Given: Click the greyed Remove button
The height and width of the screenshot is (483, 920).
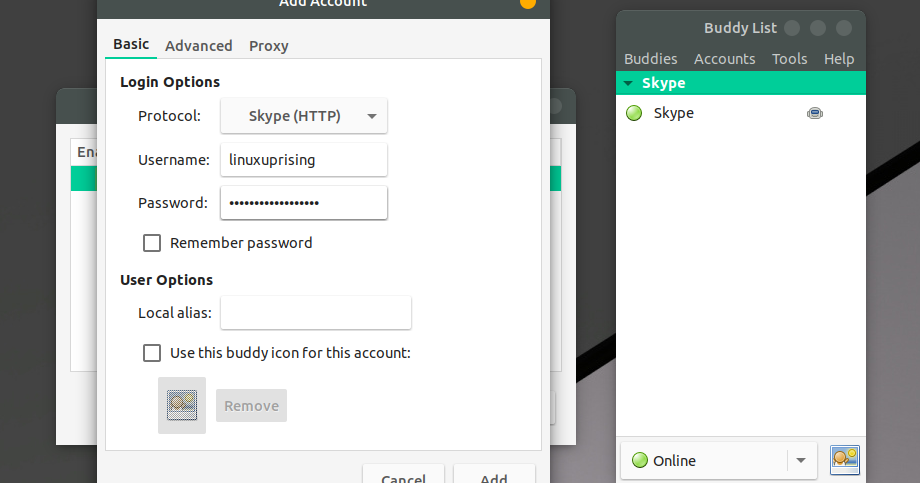Looking at the screenshot, I should [251, 406].
